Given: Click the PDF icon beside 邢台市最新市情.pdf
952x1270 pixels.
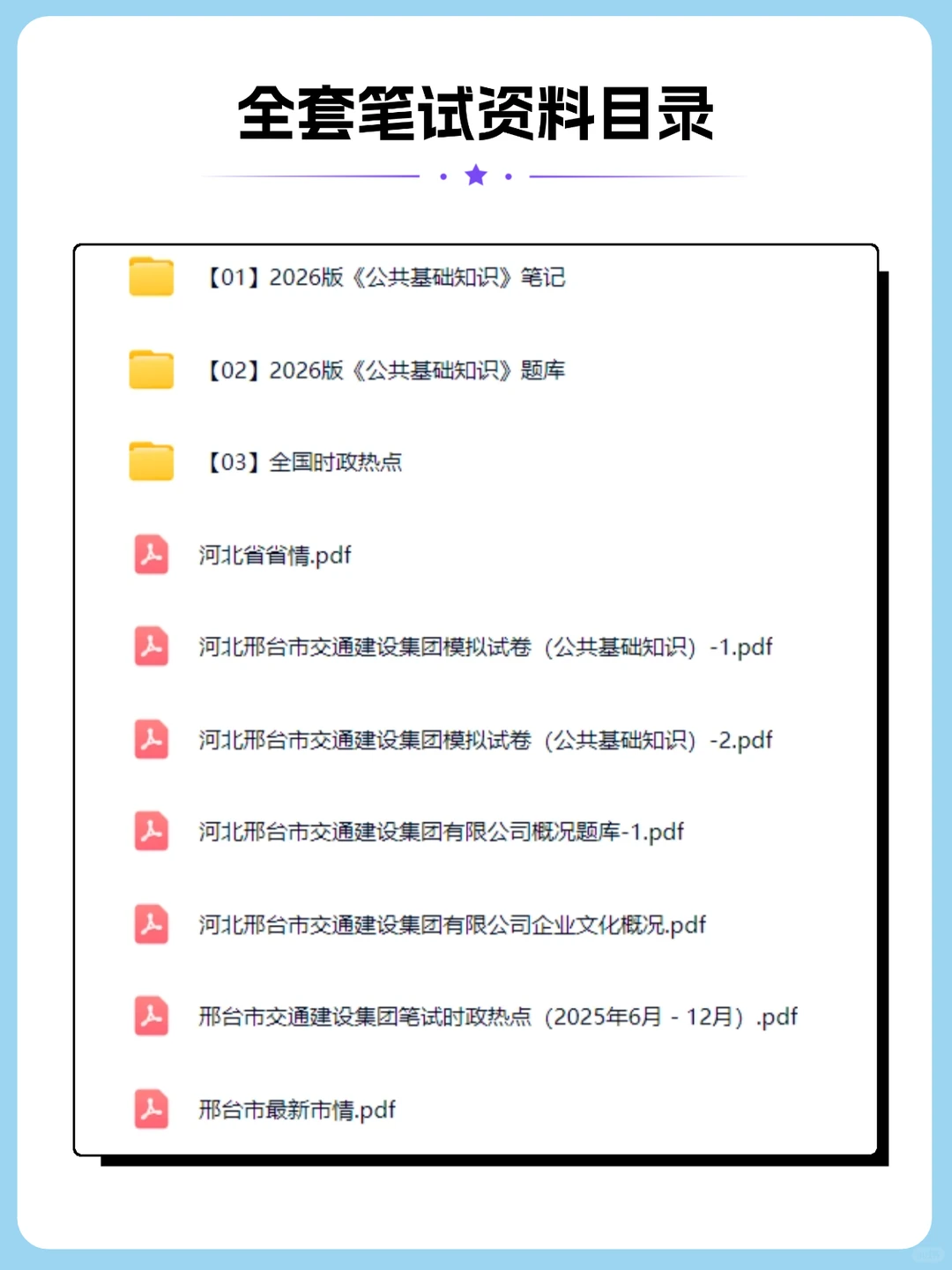Looking at the screenshot, I should (152, 1109).
